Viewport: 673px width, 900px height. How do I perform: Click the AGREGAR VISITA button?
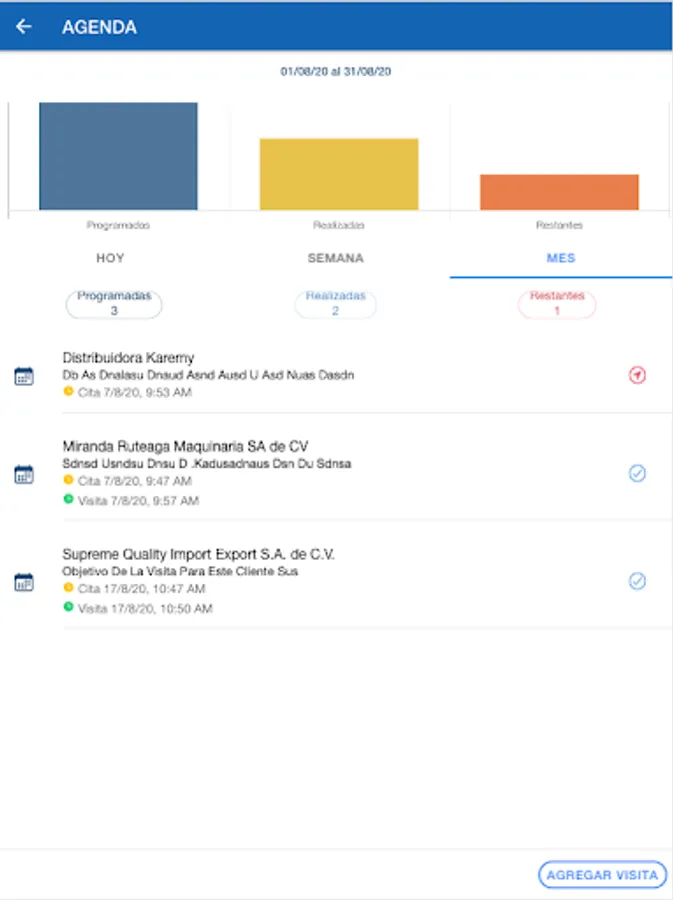pyautogui.click(x=602, y=875)
